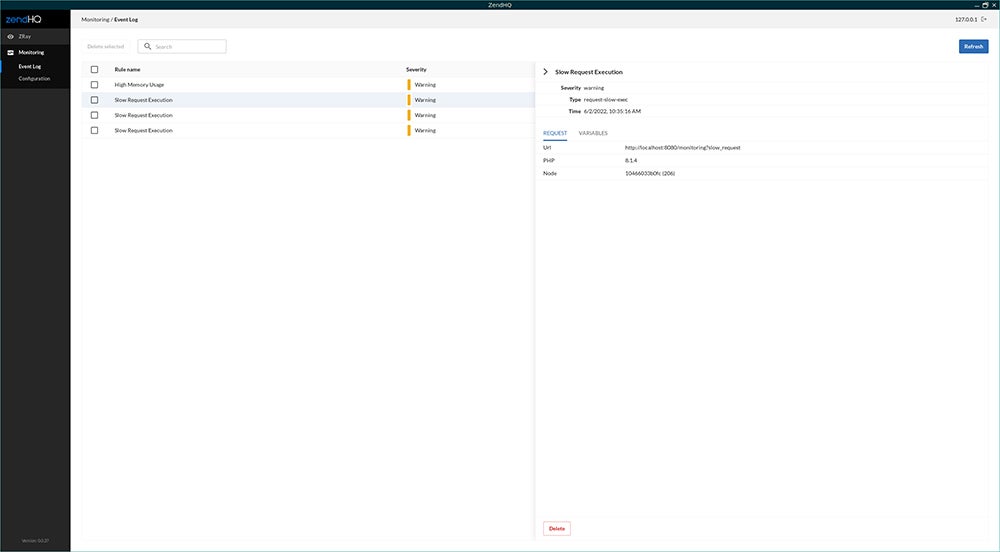Click the http://localhost:8080/monitoring?slow_request URL value
1000x552 pixels.
(x=682, y=148)
